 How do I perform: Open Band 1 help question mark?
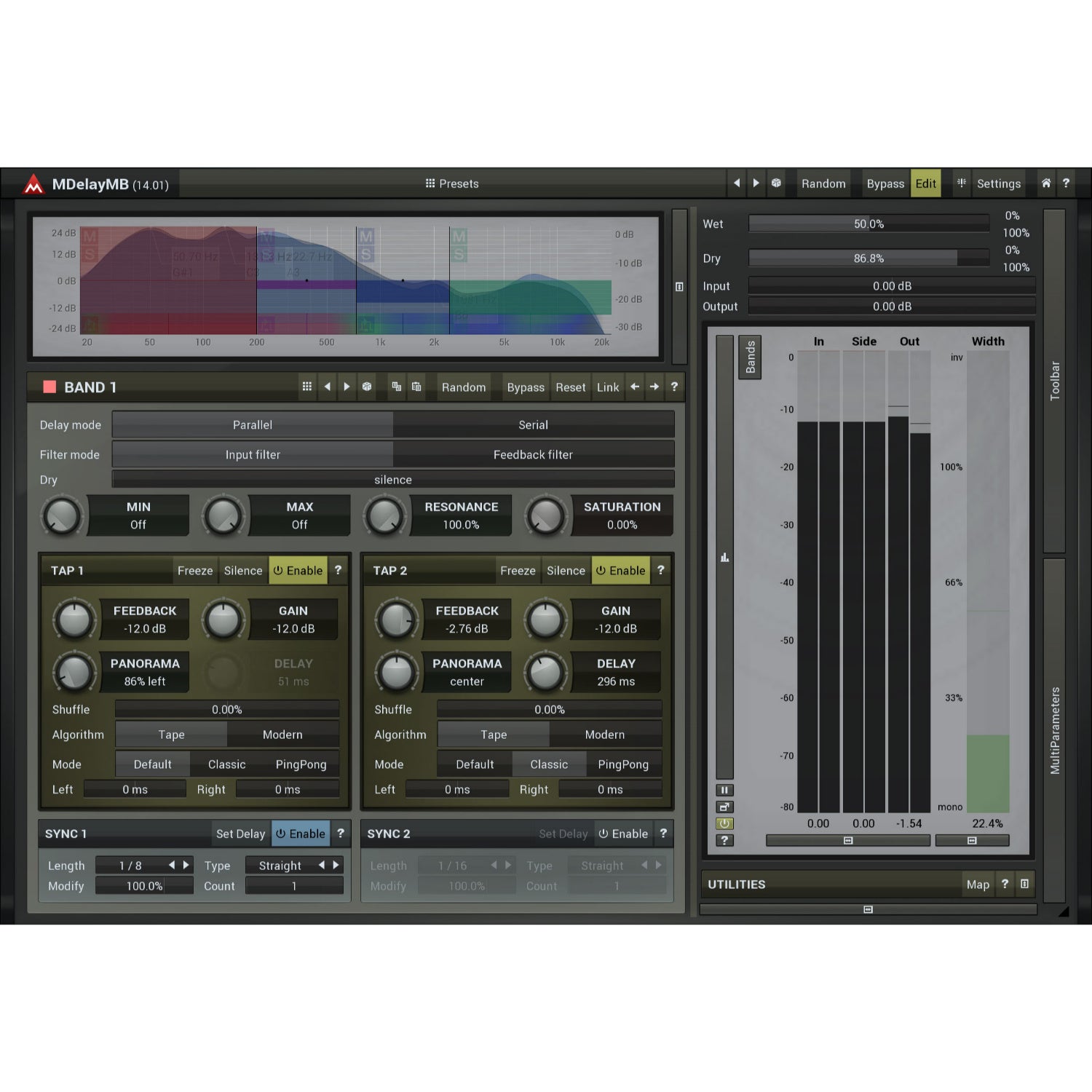(674, 387)
